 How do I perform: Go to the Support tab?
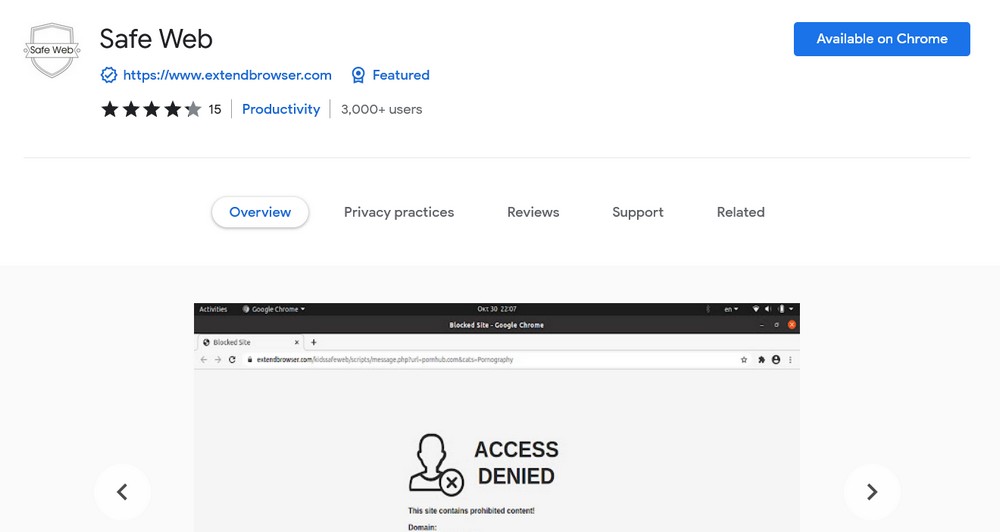[x=638, y=212]
